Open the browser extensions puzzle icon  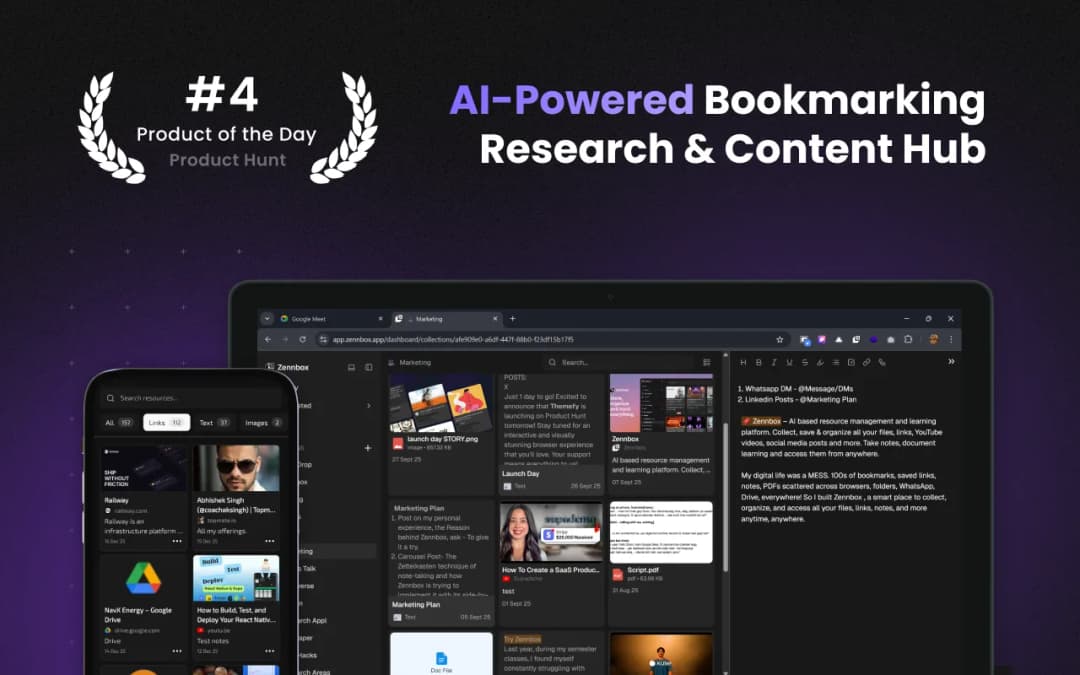[x=908, y=340]
